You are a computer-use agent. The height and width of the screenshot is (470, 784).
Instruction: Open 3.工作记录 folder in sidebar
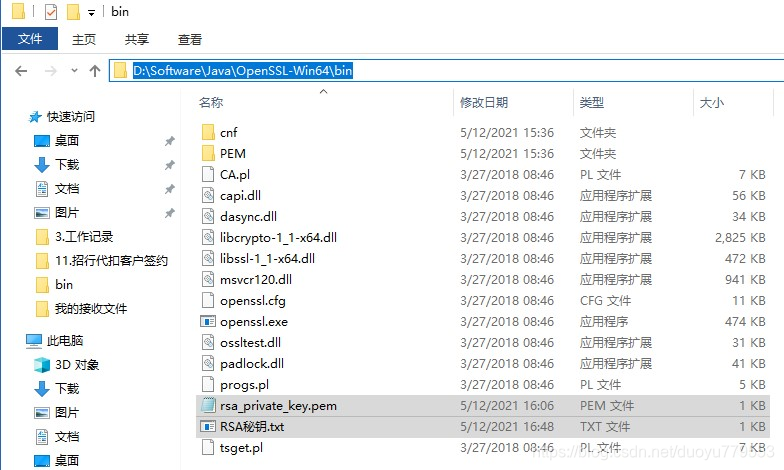coord(74,236)
